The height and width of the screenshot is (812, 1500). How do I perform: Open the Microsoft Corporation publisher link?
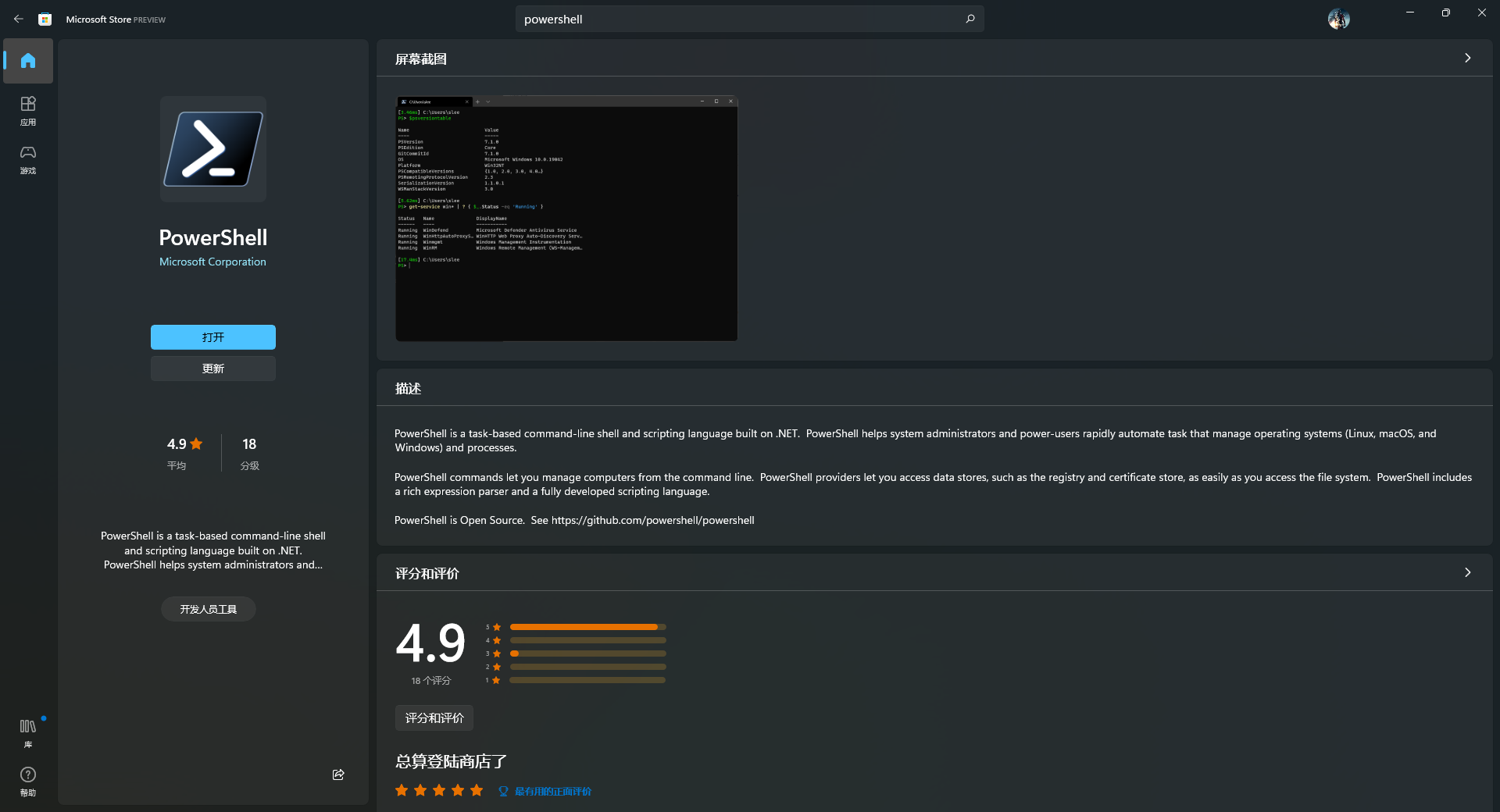(212, 262)
